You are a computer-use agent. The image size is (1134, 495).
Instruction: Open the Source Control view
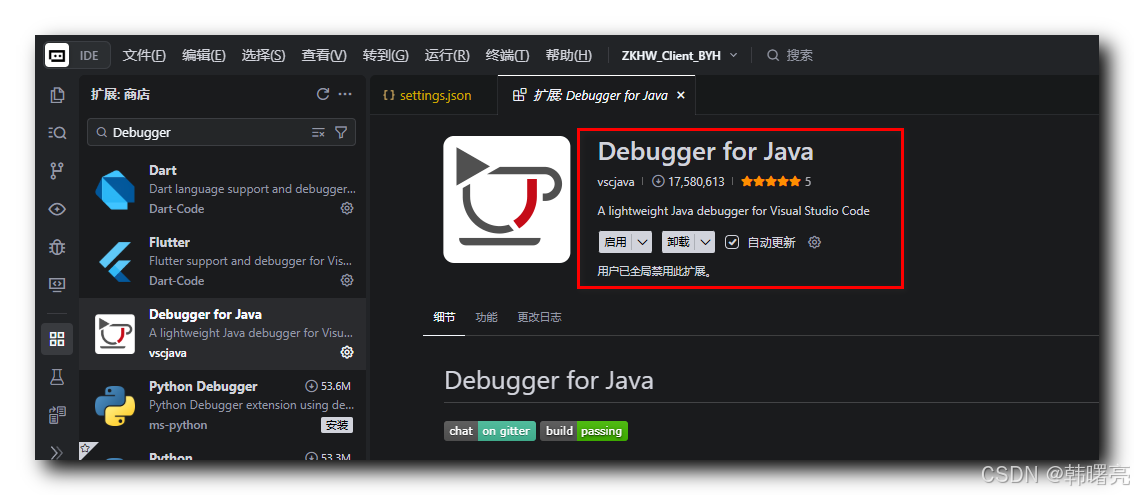tap(57, 171)
